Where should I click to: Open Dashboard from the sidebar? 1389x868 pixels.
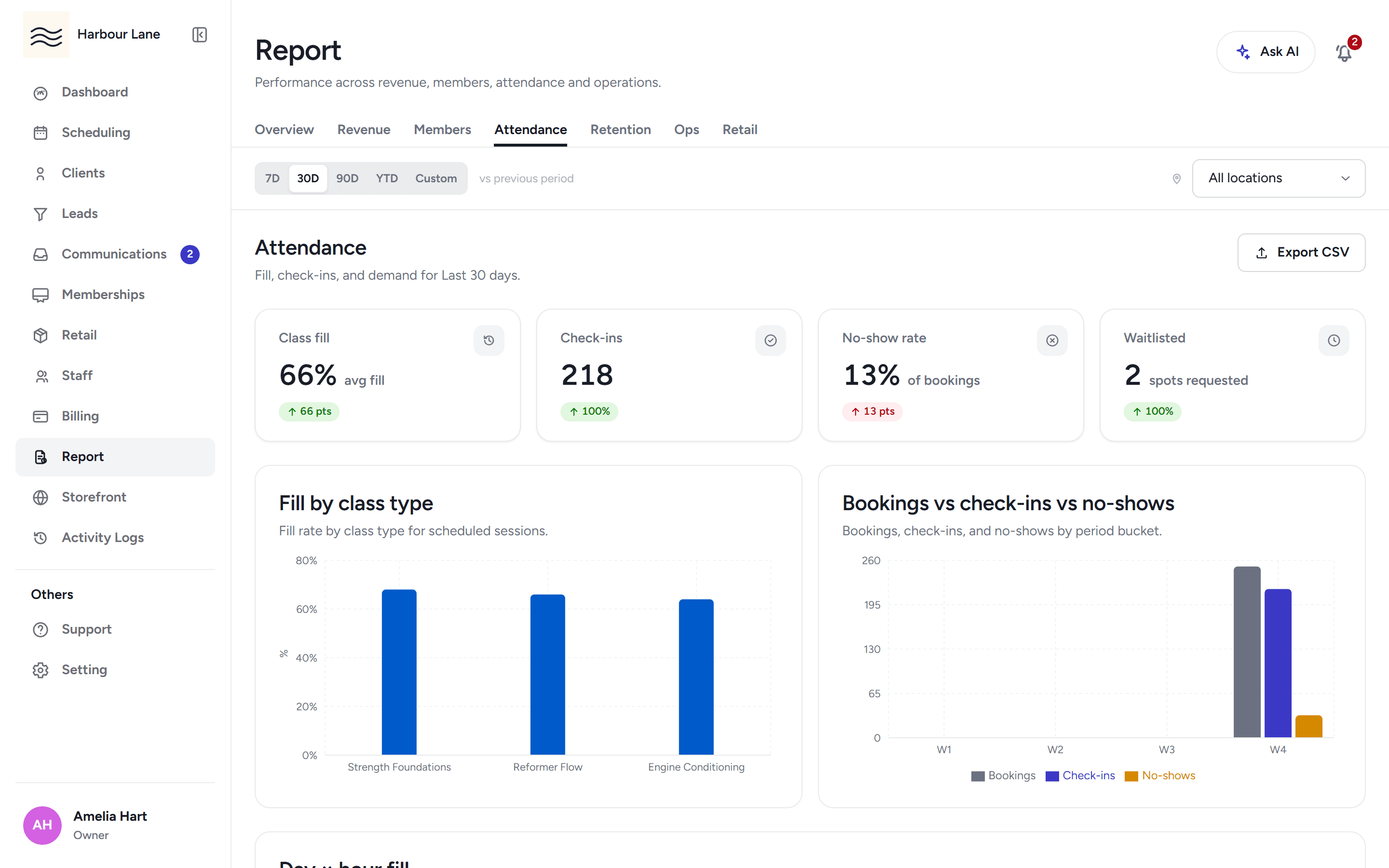[x=115, y=93]
